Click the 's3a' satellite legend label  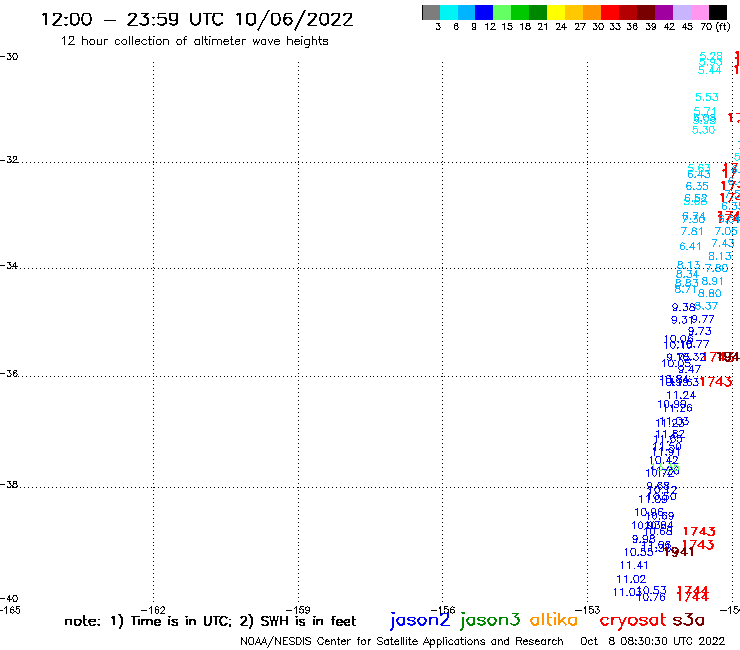click(689, 620)
